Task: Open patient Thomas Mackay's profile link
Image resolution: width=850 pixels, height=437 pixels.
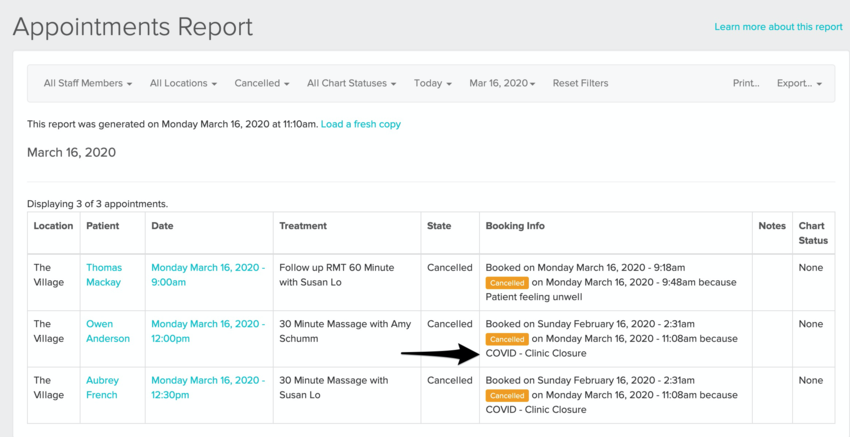Action: tap(103, 275)
